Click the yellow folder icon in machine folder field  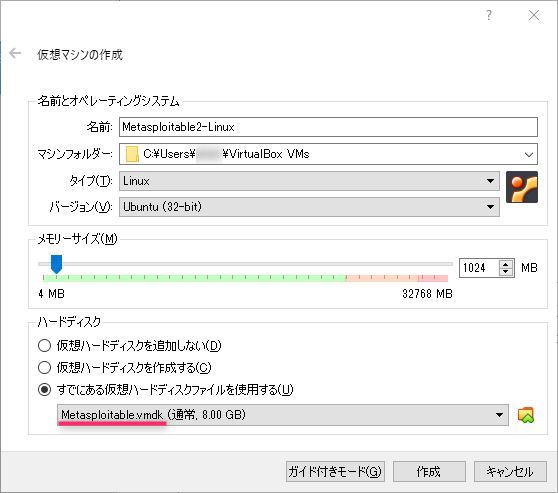pyautogui.click(x=132, y=154)
